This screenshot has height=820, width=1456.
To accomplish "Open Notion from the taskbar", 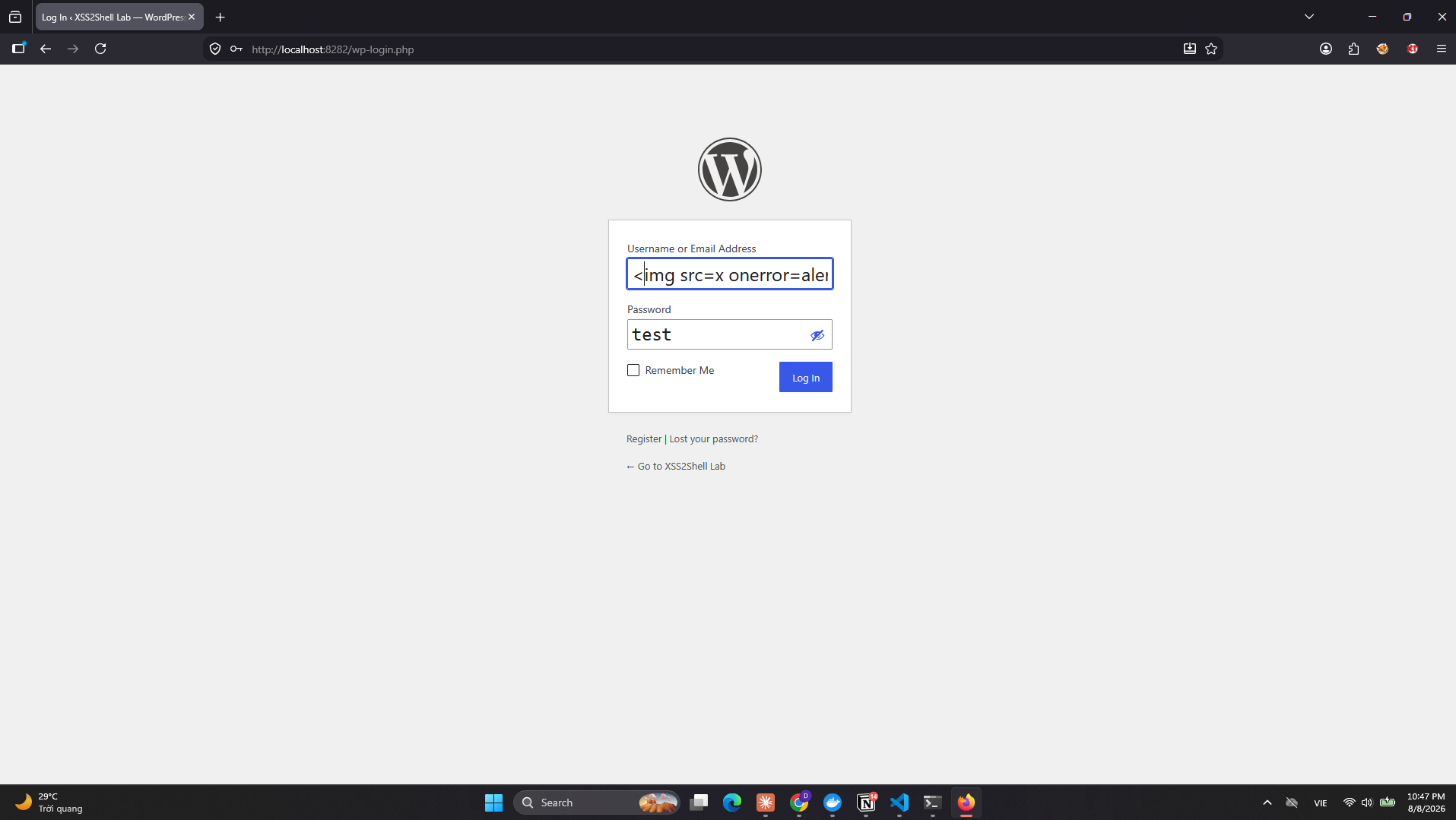I will (x=866, y=803).
